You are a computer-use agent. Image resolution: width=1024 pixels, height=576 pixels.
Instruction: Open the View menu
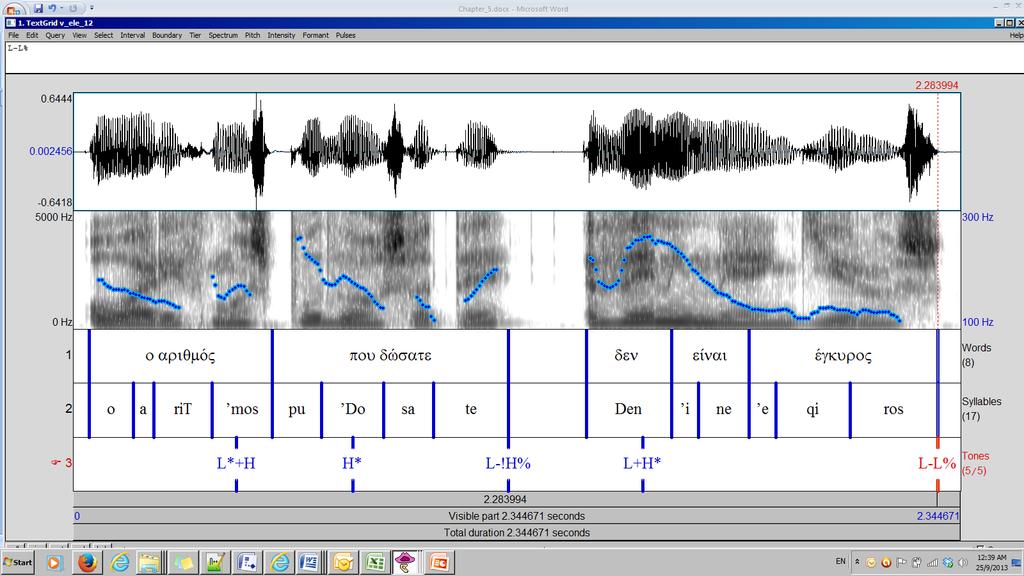coord(80,35)
